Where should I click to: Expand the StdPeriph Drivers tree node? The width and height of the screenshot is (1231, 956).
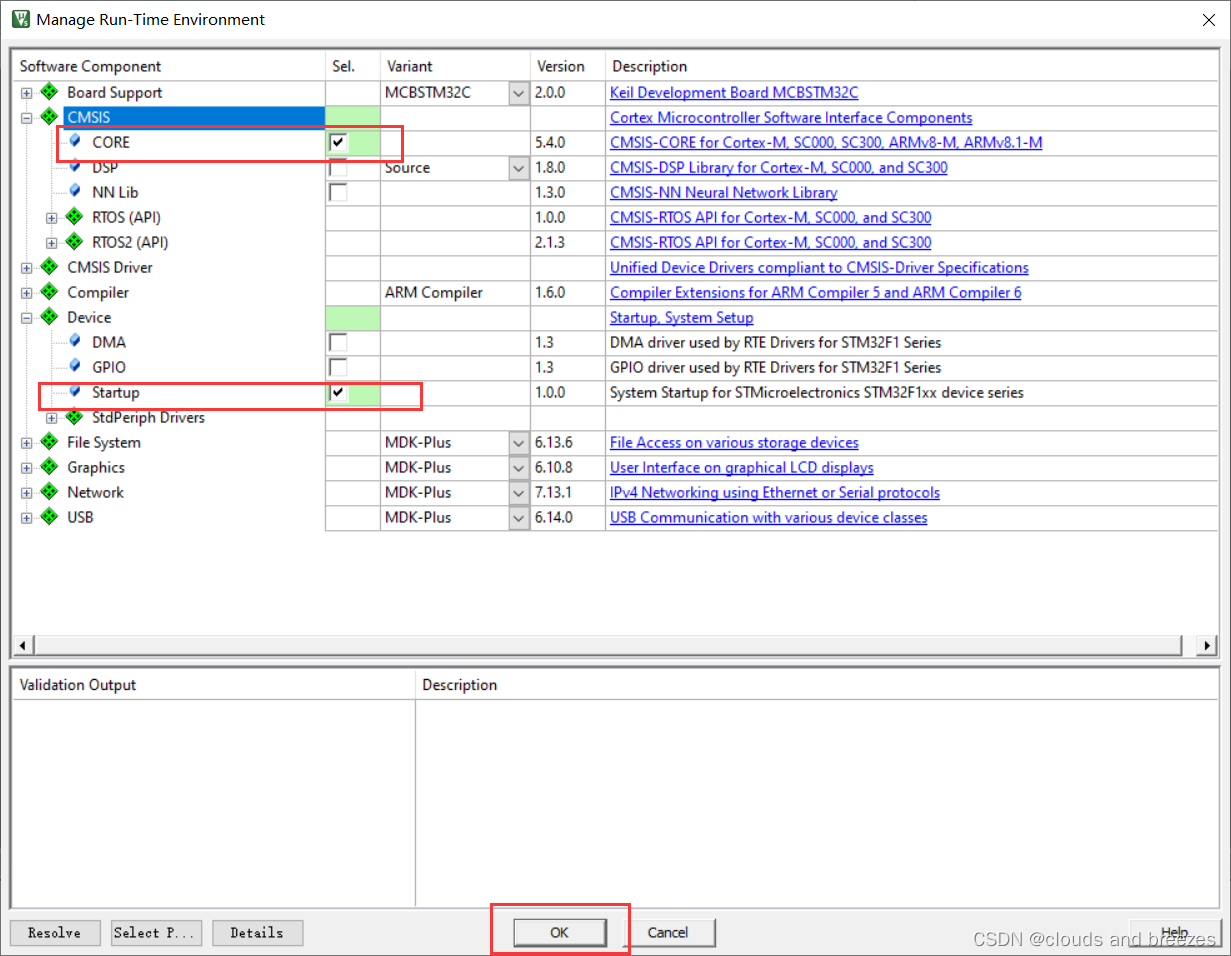(52, 418)
